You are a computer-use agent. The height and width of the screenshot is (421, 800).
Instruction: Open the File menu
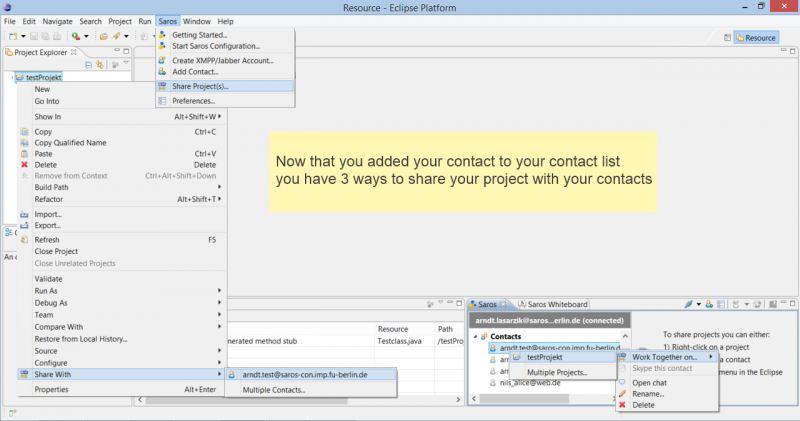pyautogui.click(x=10, y=21)
